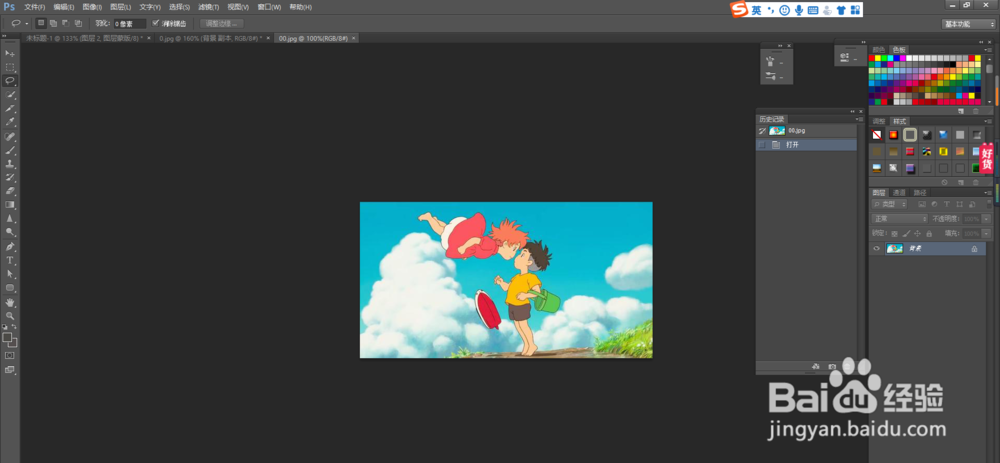The width and height of the screenshot is (1000, 463).
Task: Click the feather (羽化) pixel input field
Action: click(129, 24)
